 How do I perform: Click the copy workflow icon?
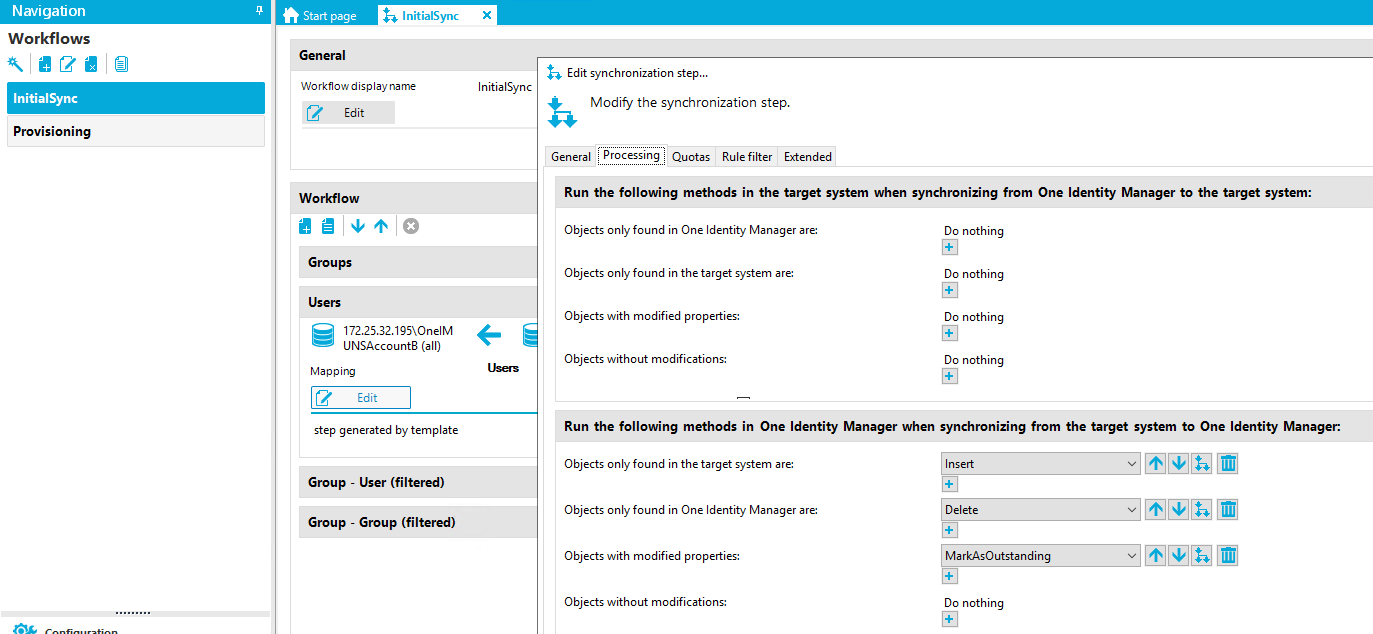(120, 63)
